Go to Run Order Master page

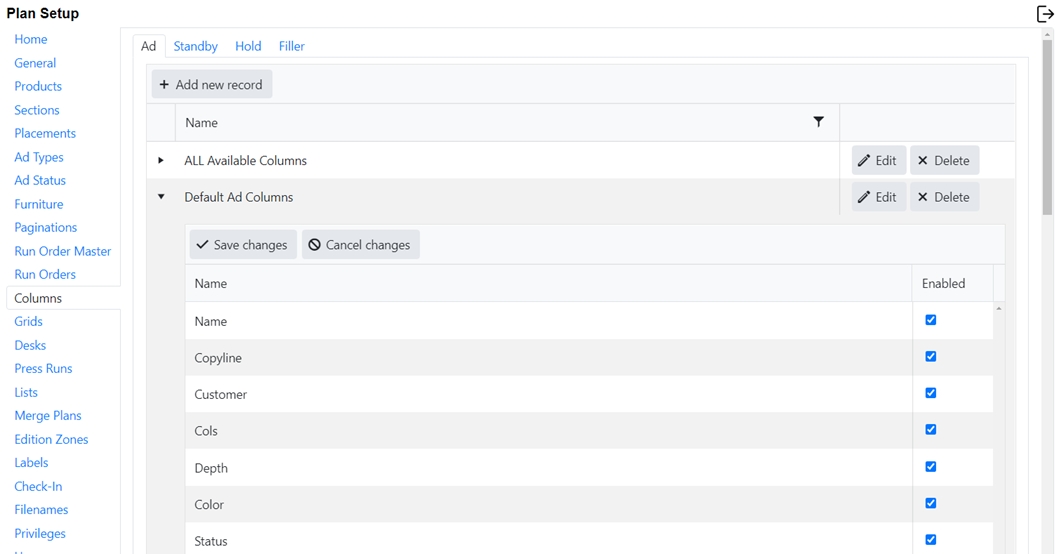(x=62, y=251)
